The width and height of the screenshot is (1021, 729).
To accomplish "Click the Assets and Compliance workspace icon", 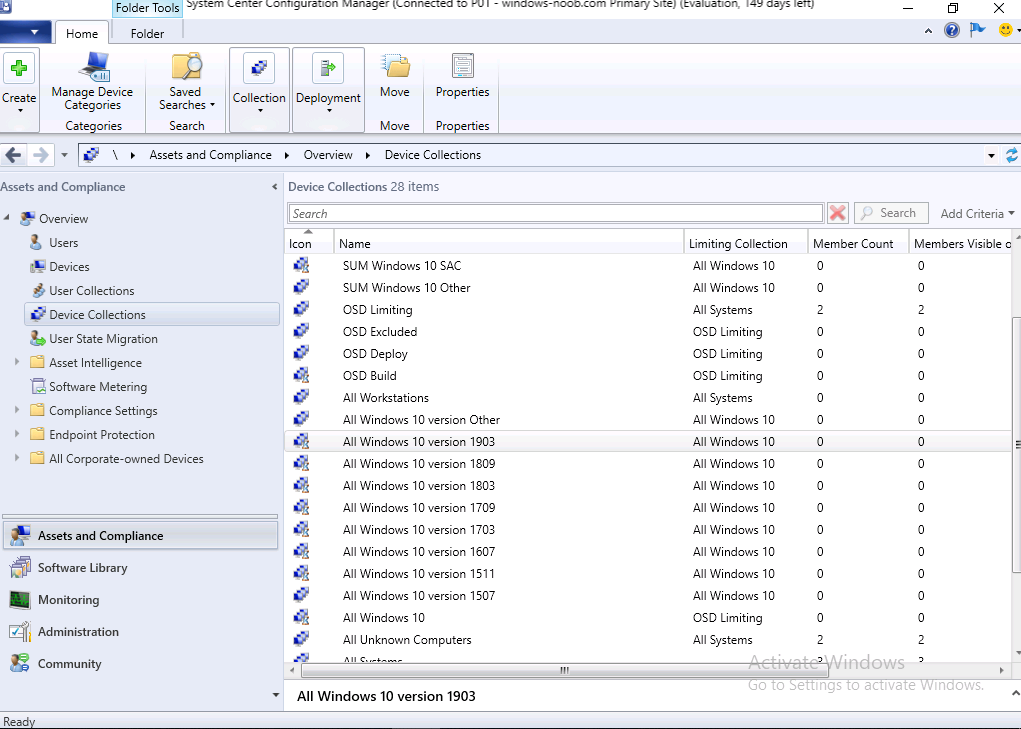I will pyautogui.click(x=20, y=536).
